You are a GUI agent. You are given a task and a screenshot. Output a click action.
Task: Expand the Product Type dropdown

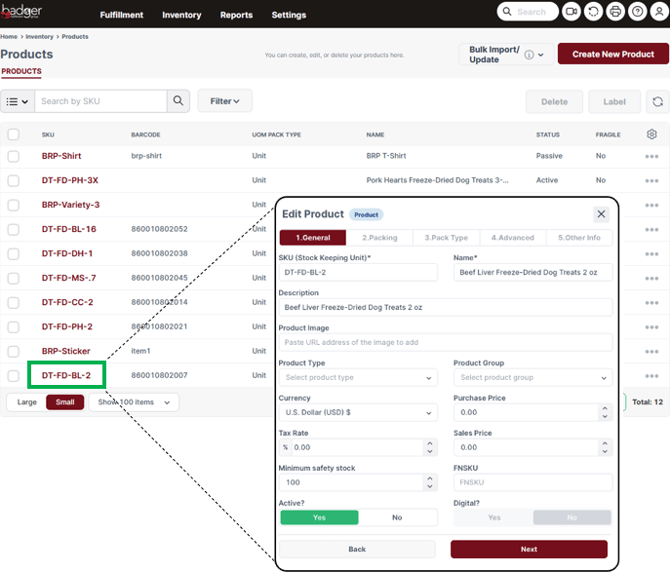tap(358, 378)
